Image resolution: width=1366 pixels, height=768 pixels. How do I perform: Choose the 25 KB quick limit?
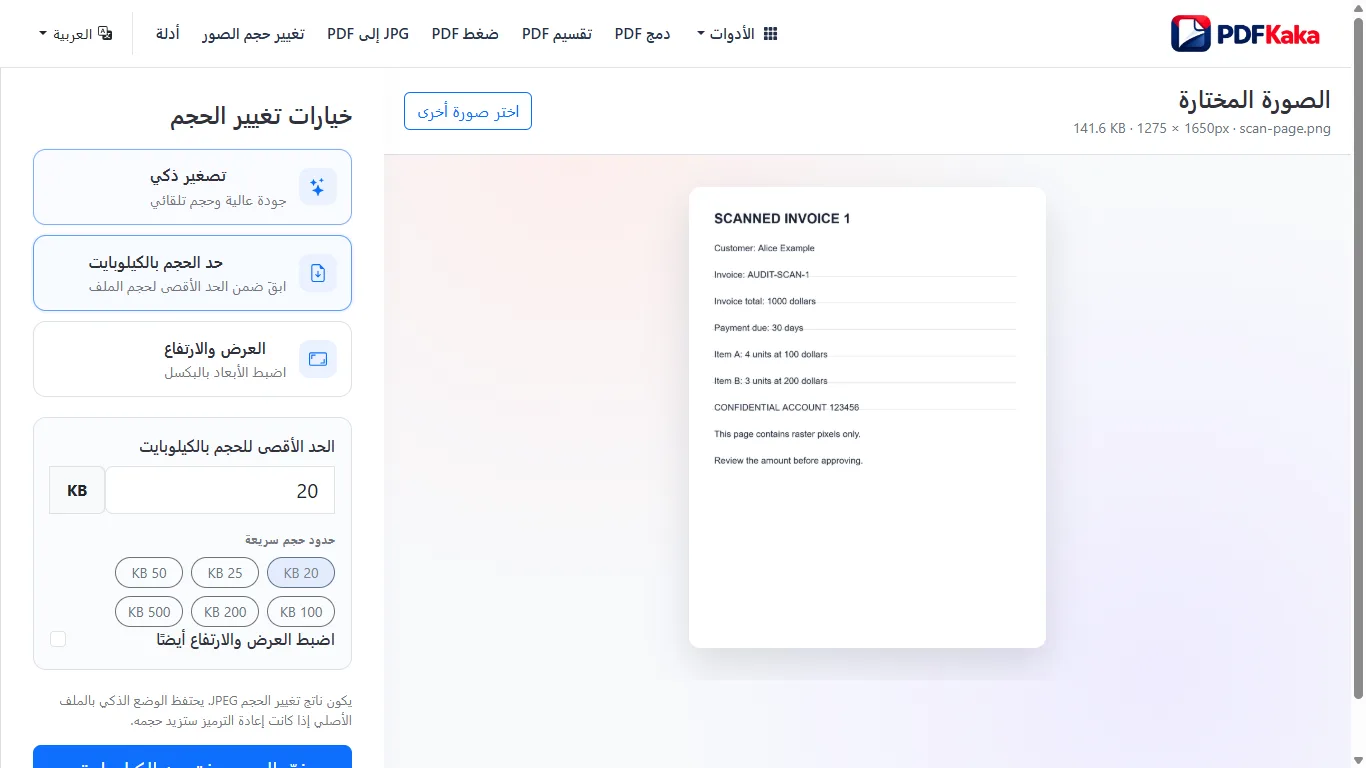tap(225, 573)
